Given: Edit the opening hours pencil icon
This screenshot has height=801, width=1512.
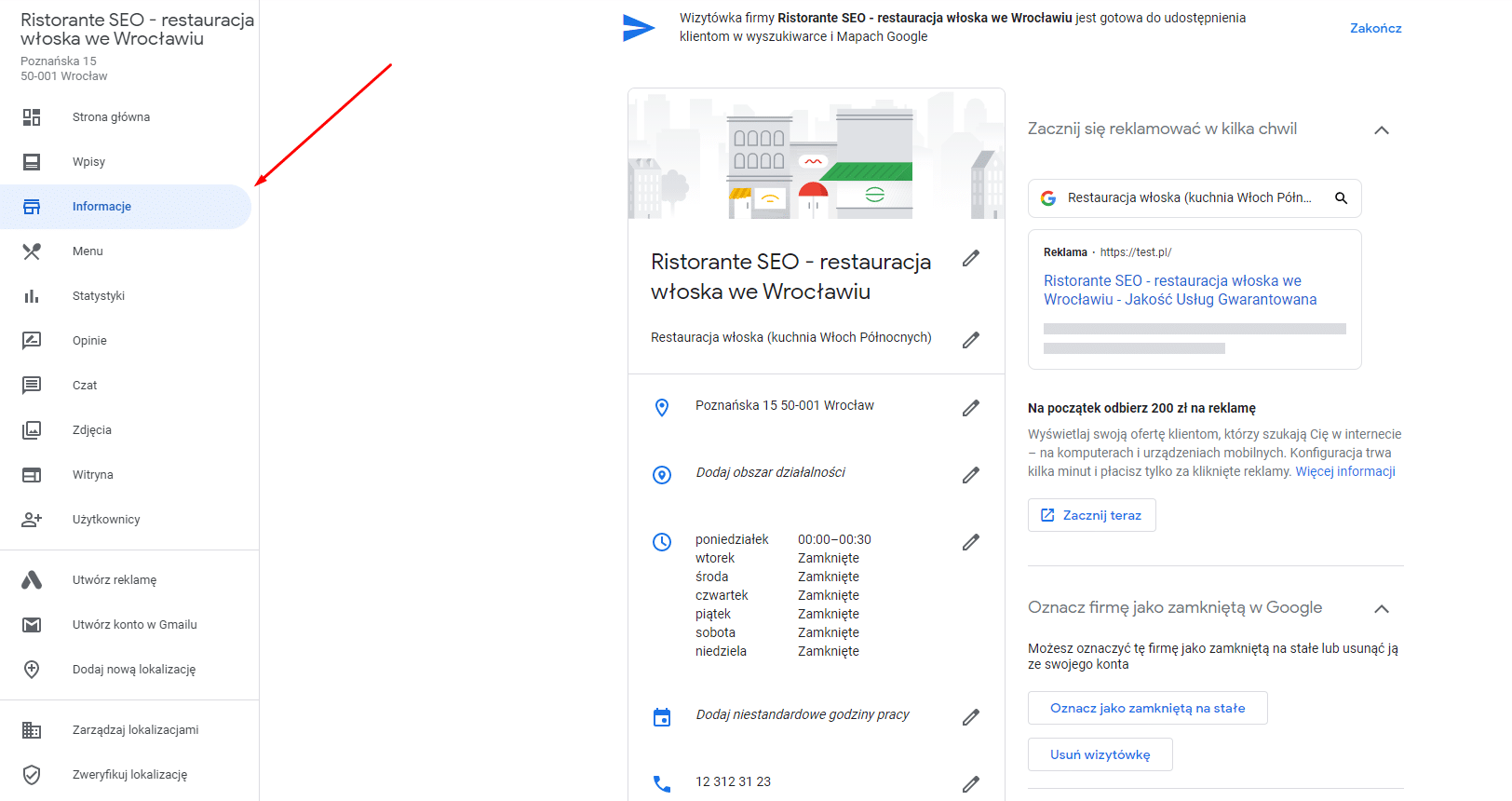Looking at the screenshot, I should pyautogui.click(x=971, y=542).
